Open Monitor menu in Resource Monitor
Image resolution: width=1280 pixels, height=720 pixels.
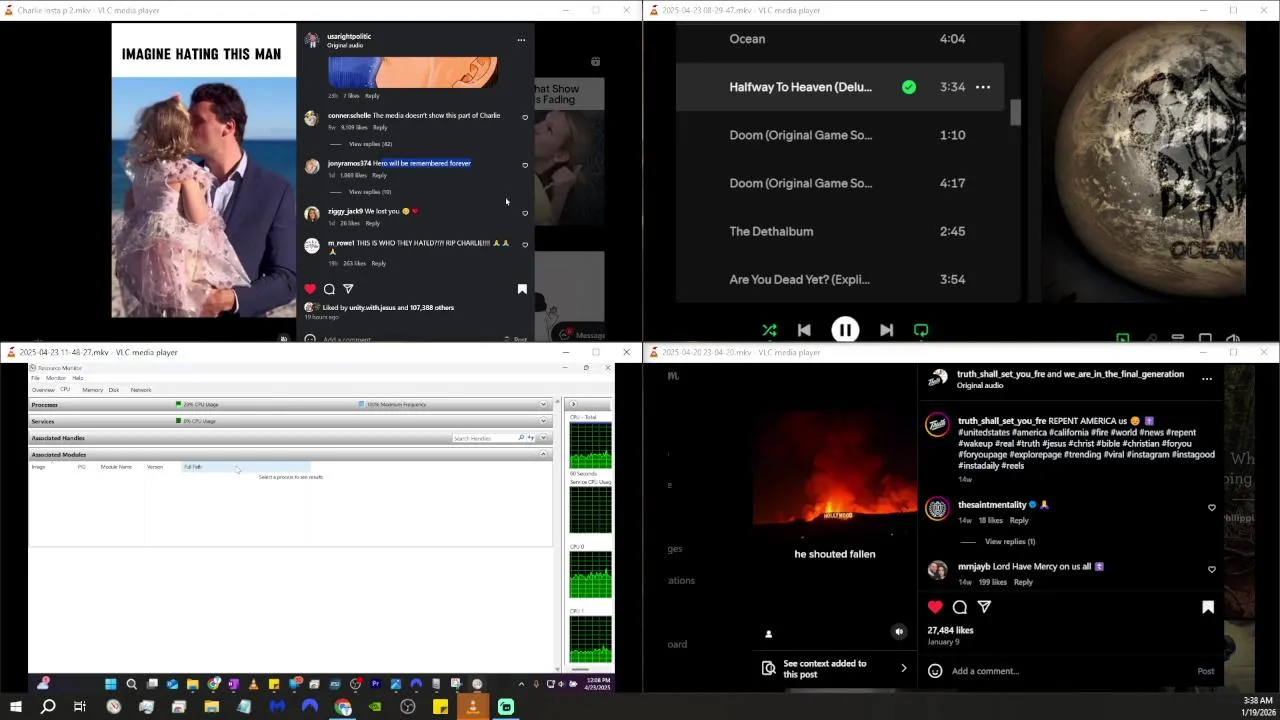(x=56, y=378)
